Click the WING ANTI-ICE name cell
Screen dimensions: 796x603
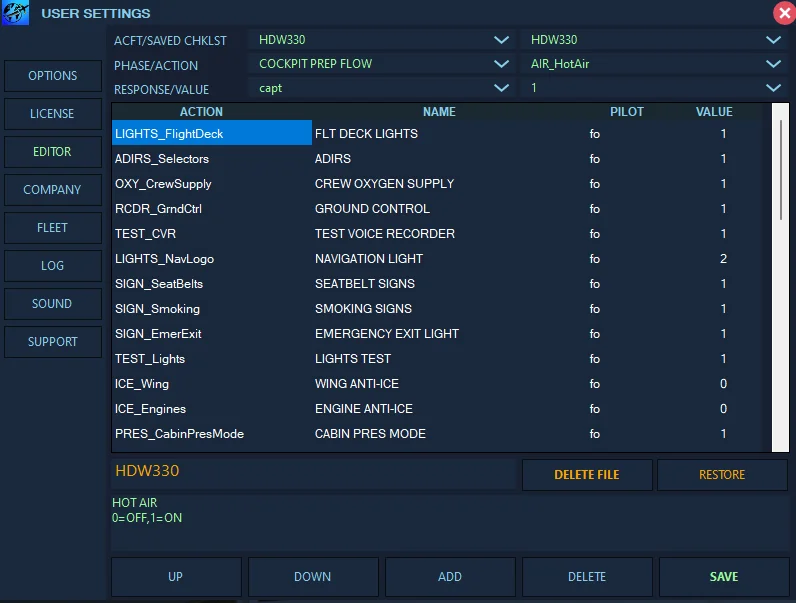coord(356,384)
